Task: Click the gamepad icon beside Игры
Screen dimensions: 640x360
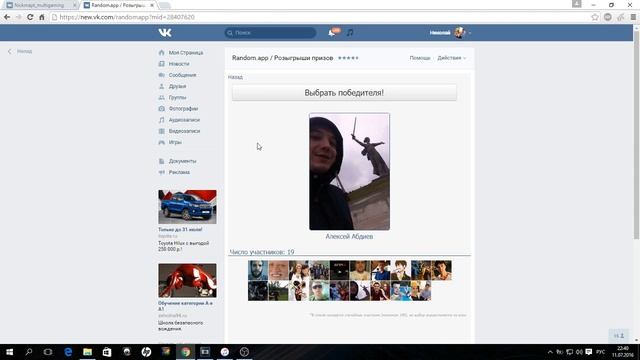Action: pos(162,142)
